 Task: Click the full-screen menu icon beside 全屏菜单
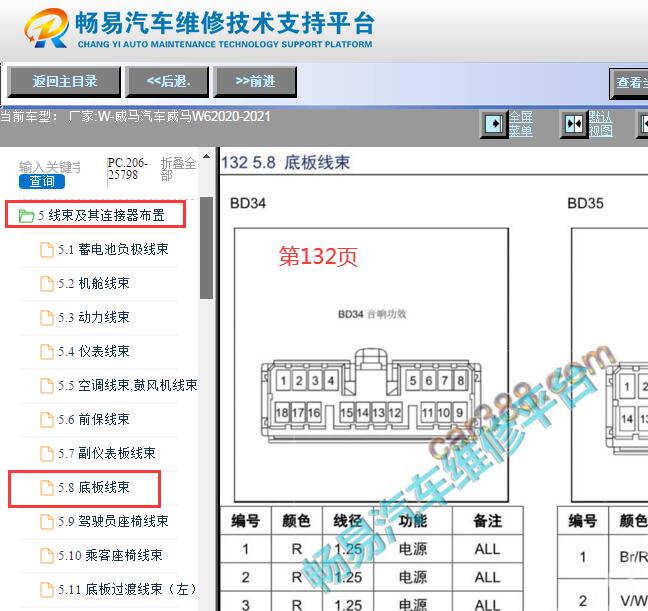493,124
